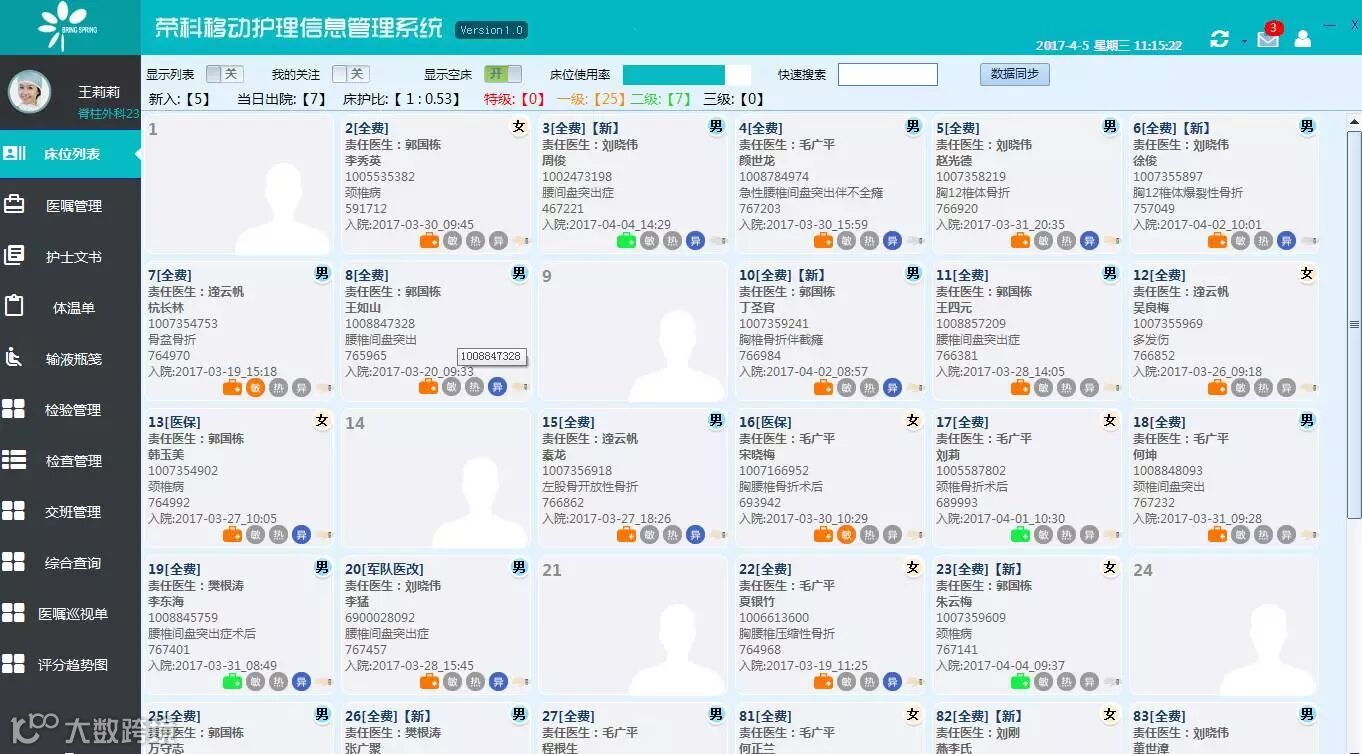Screen dimensions: 1362x754
Task: Select empty bed 1 card
Action: point(238,185)
